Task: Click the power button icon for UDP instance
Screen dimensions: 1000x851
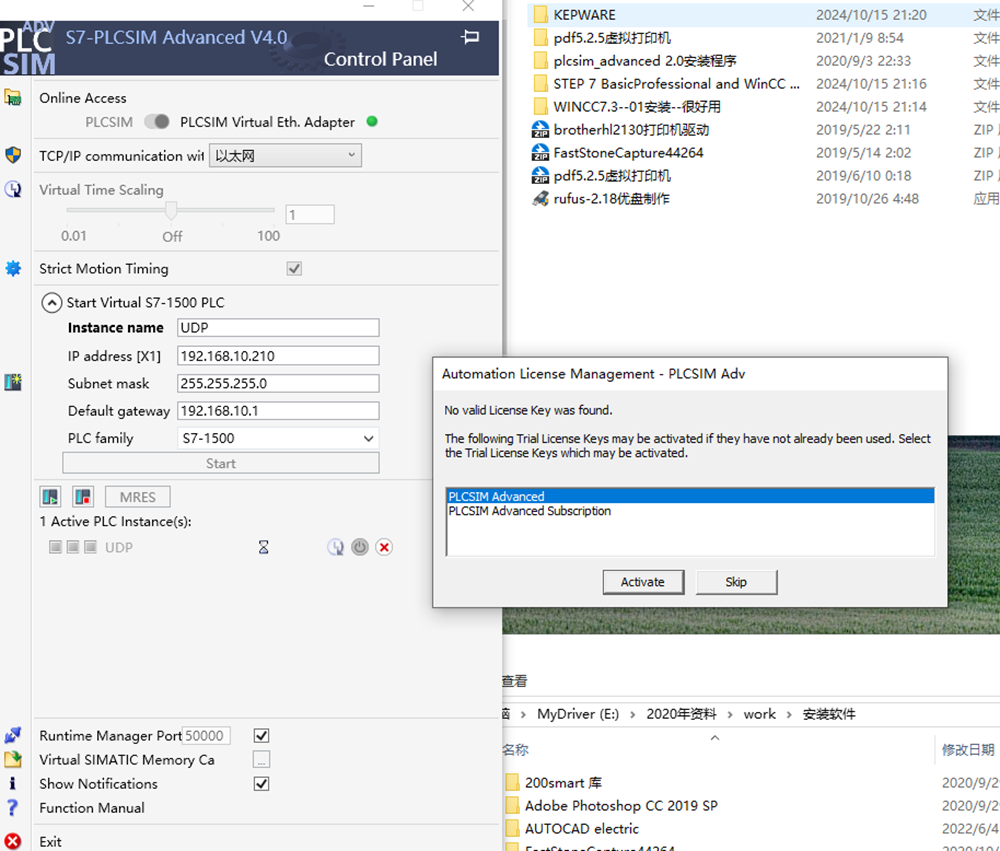Action: coord(360,547)
